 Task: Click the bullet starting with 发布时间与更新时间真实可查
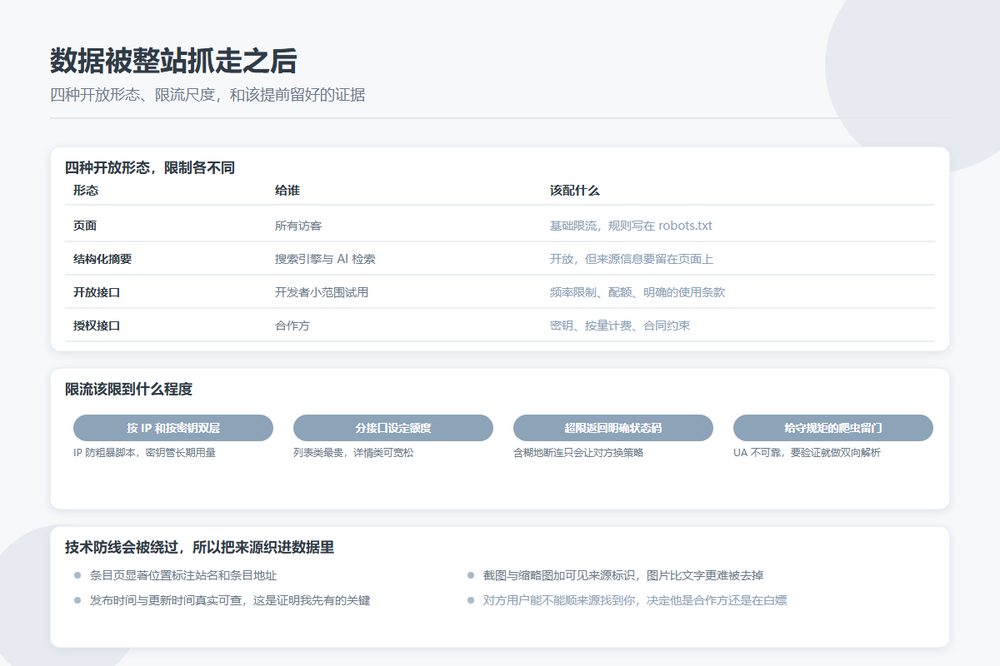230,600
